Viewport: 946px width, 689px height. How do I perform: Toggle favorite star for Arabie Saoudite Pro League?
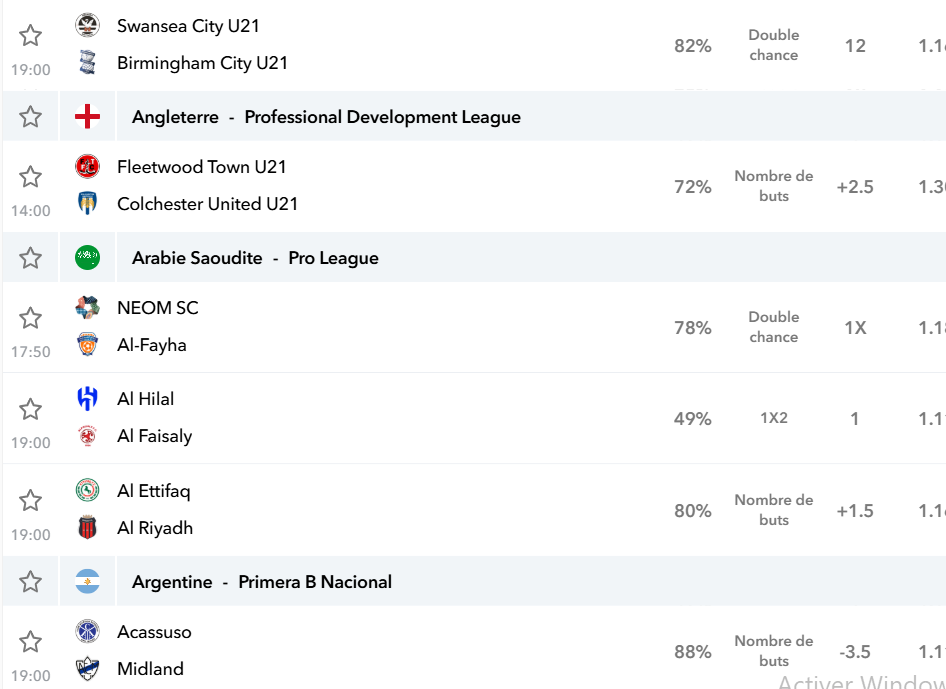[30, 258]
